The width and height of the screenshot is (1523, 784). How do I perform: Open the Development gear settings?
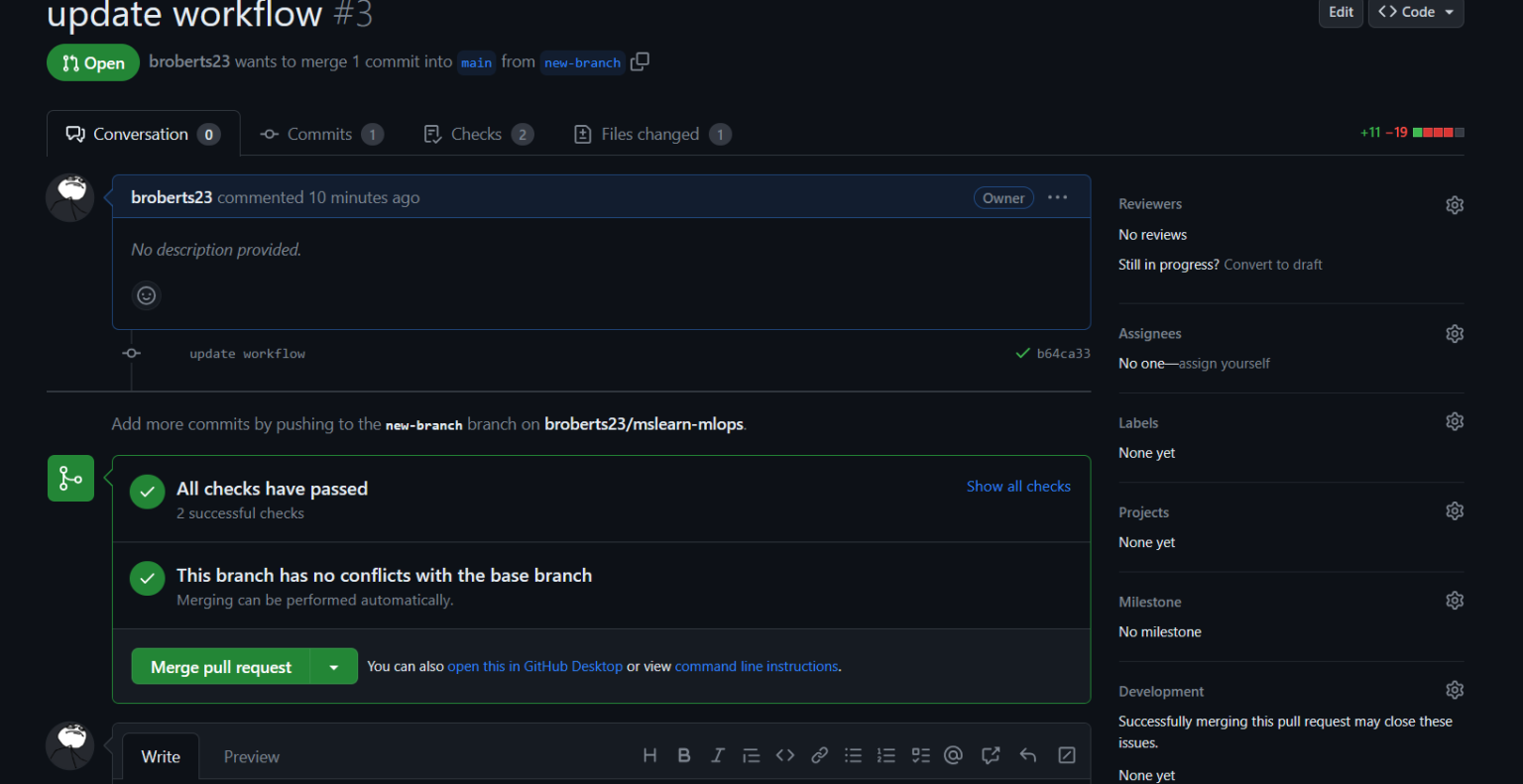[1455, 690]
